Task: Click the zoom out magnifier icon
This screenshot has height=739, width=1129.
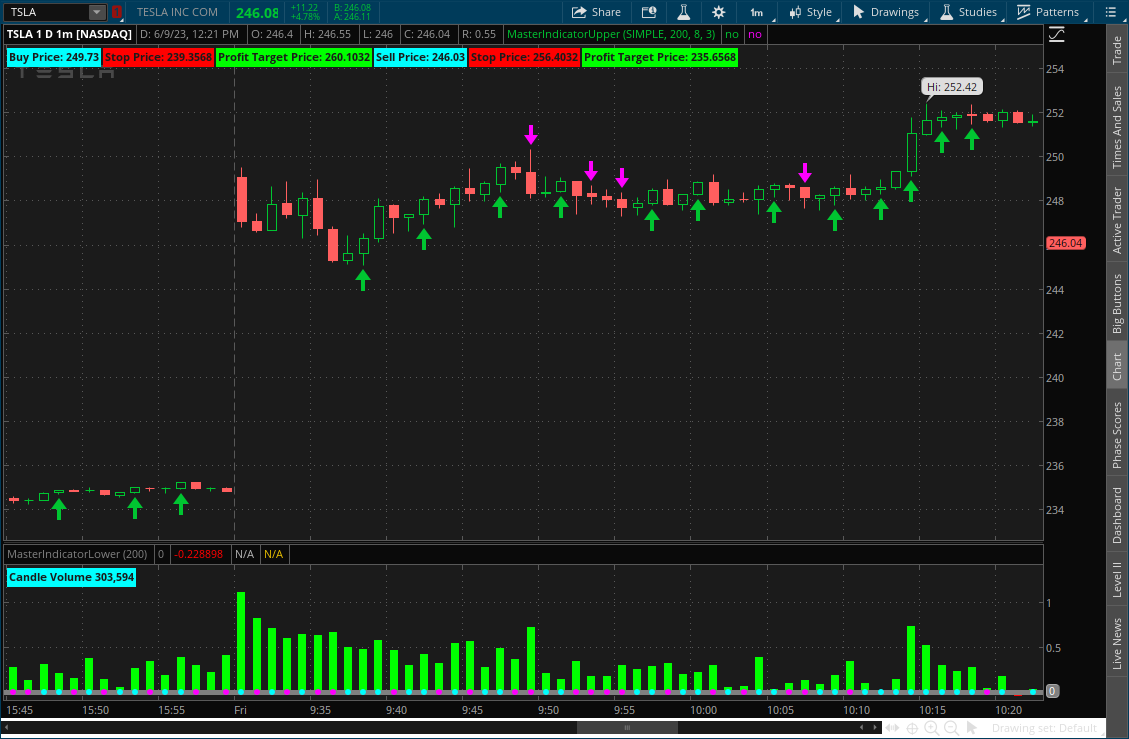Action: 951,728
